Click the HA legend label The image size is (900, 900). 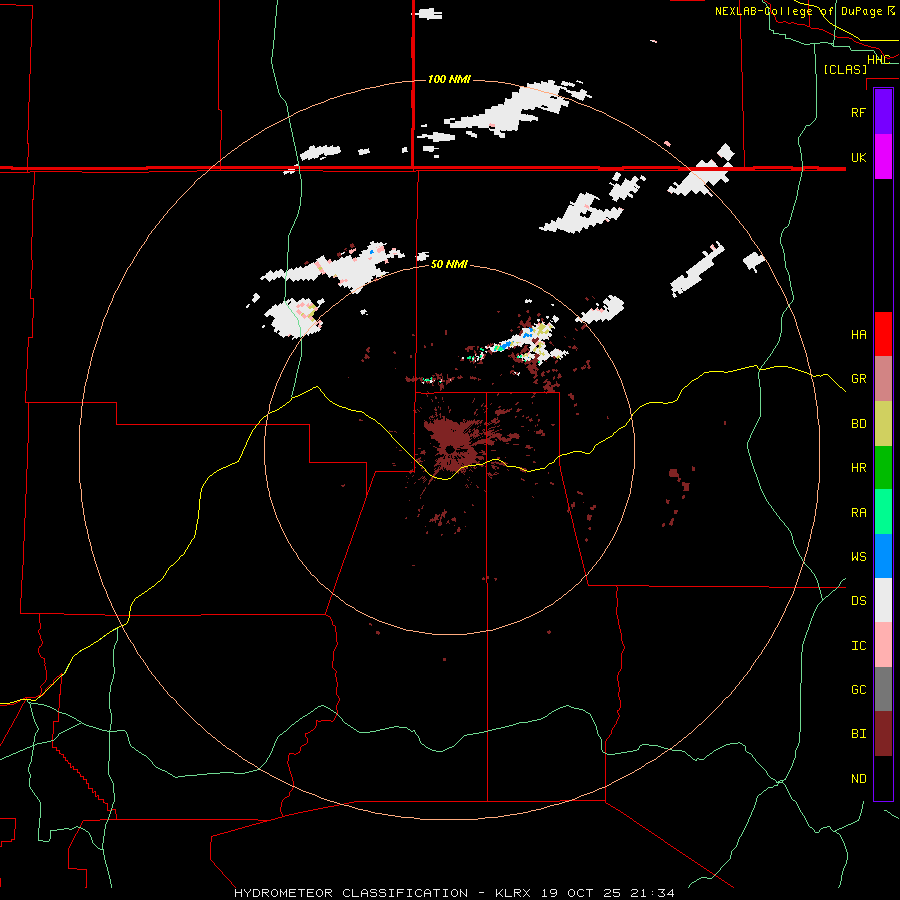(x=859, y=334)
